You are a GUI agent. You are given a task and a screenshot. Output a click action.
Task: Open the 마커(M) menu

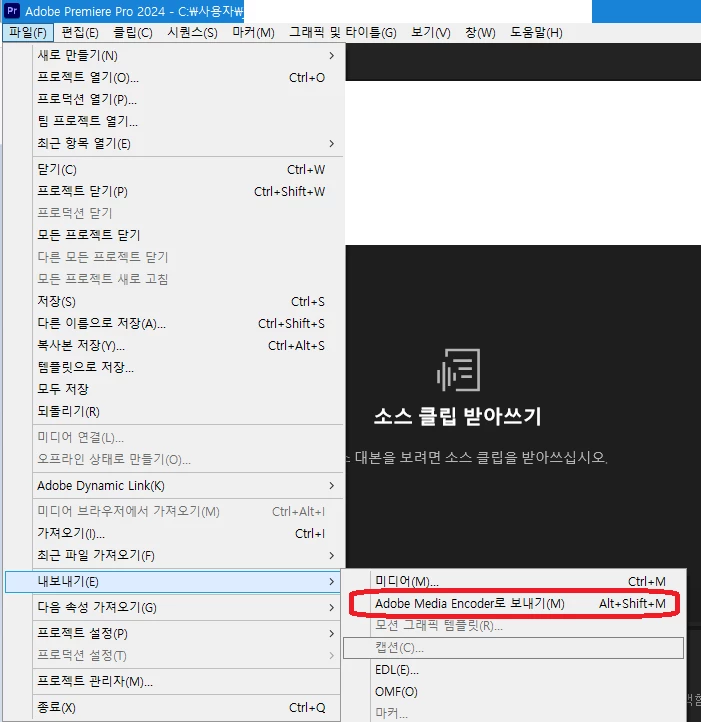[253, 33]
